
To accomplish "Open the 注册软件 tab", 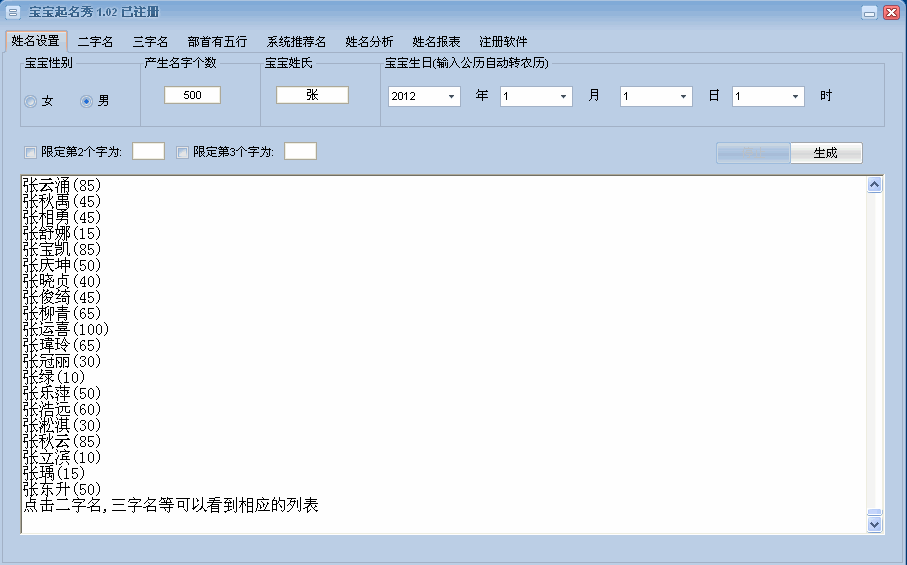I will click(503, 42).
